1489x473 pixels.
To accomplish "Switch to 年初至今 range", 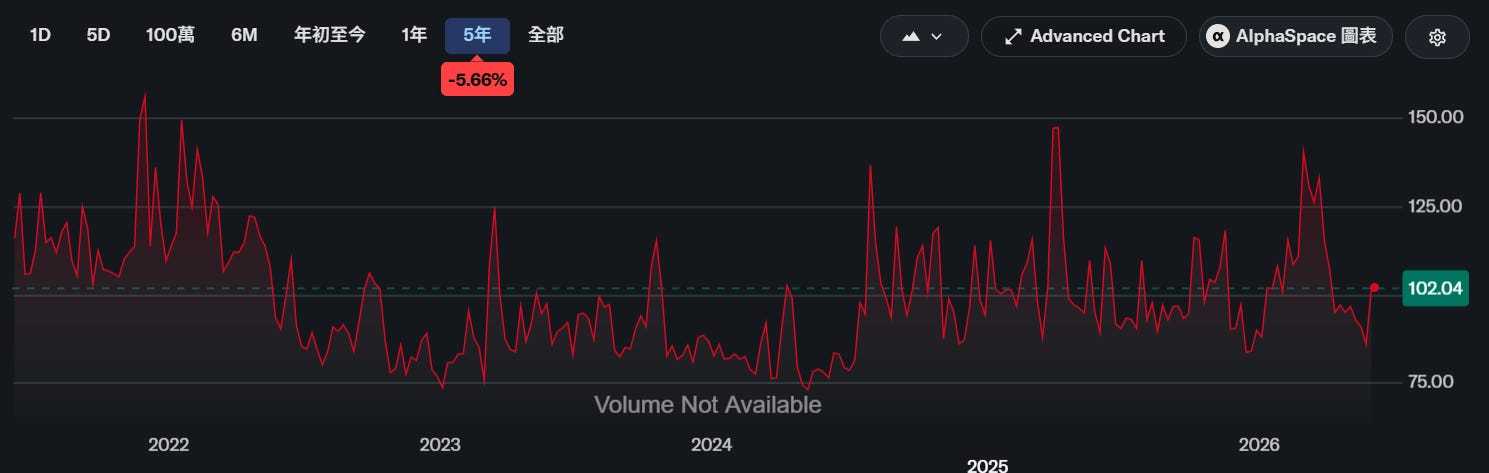I will [x=330, y=35].
